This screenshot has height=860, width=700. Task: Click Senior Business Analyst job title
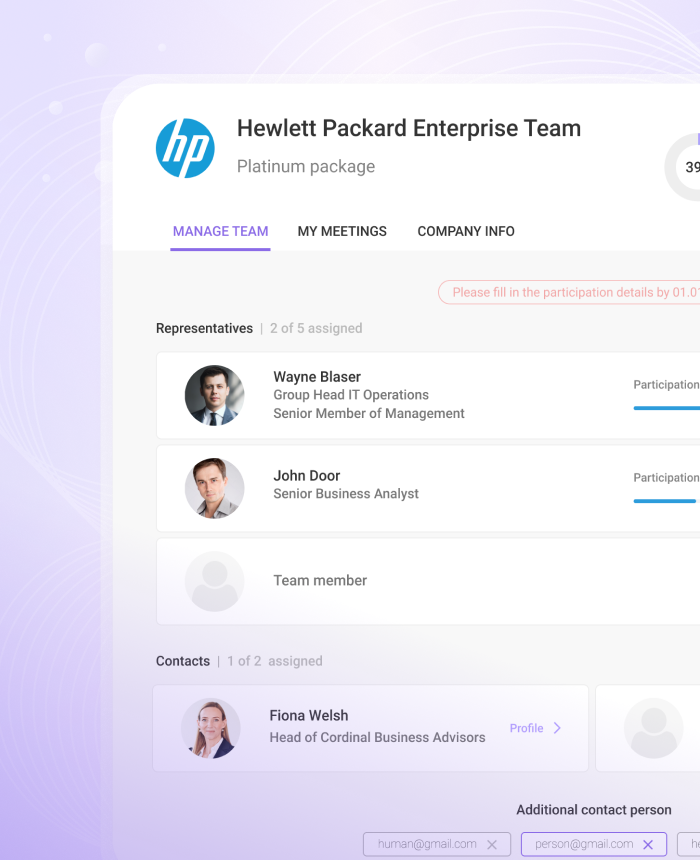(346, 494)
